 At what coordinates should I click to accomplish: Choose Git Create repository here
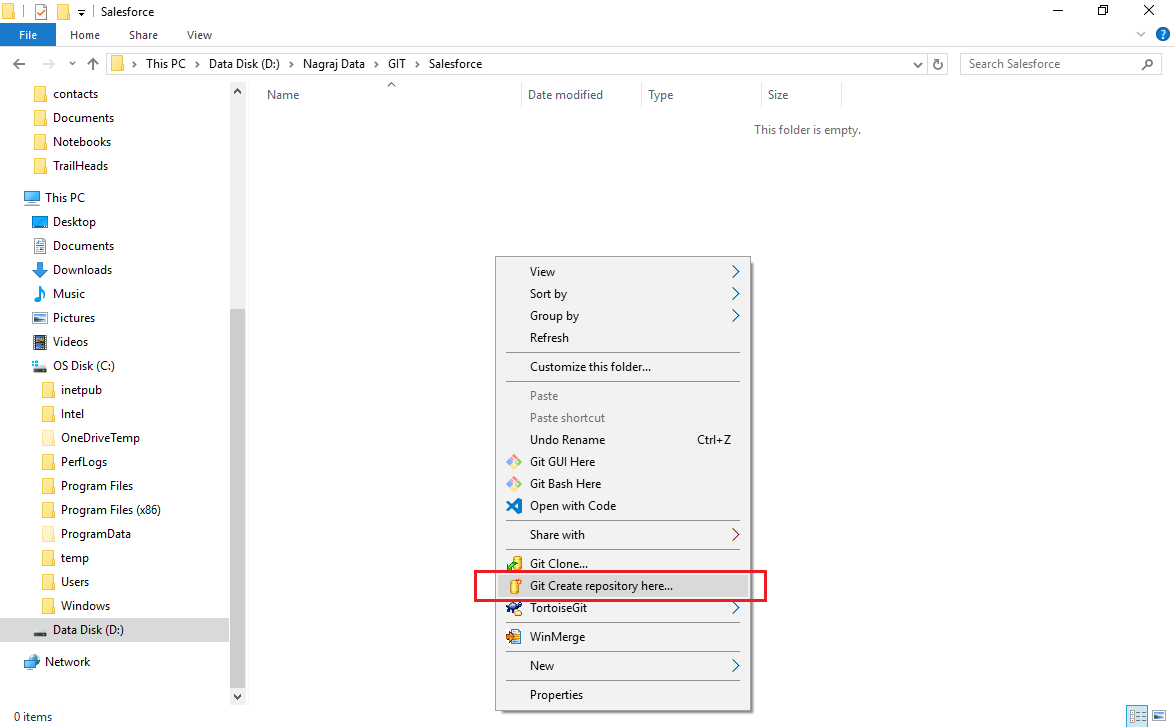[x=622, y=586]
